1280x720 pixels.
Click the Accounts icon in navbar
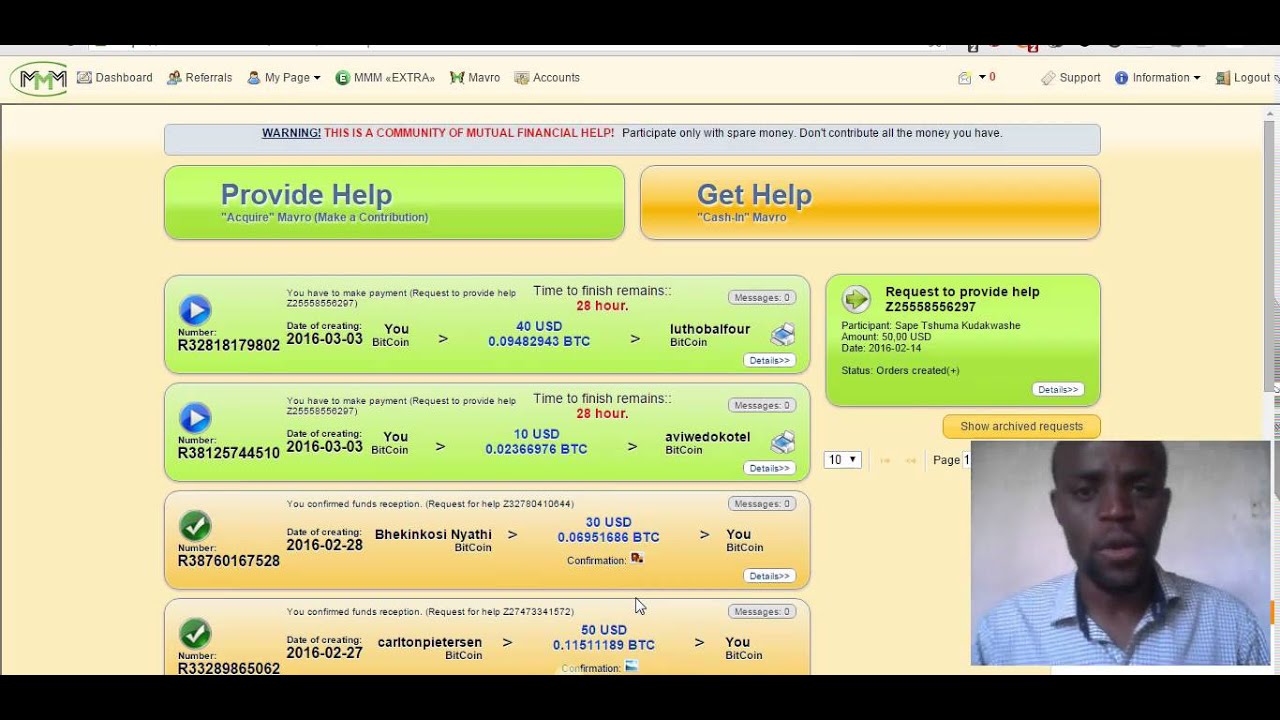tap(522, 78)
